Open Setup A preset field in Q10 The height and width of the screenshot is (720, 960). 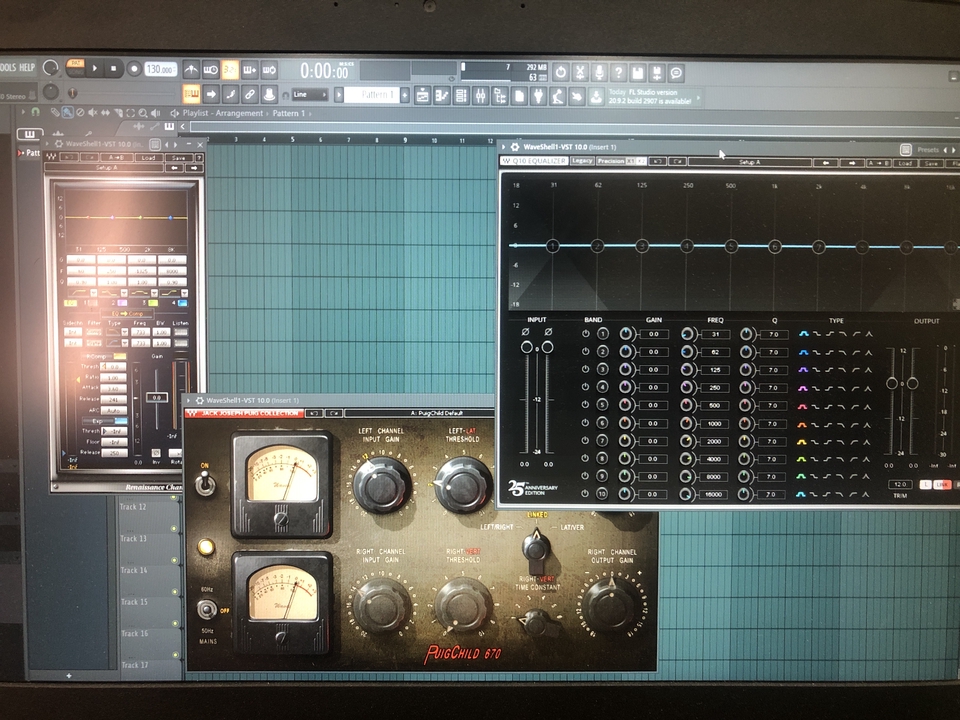(x=750, y=162)
